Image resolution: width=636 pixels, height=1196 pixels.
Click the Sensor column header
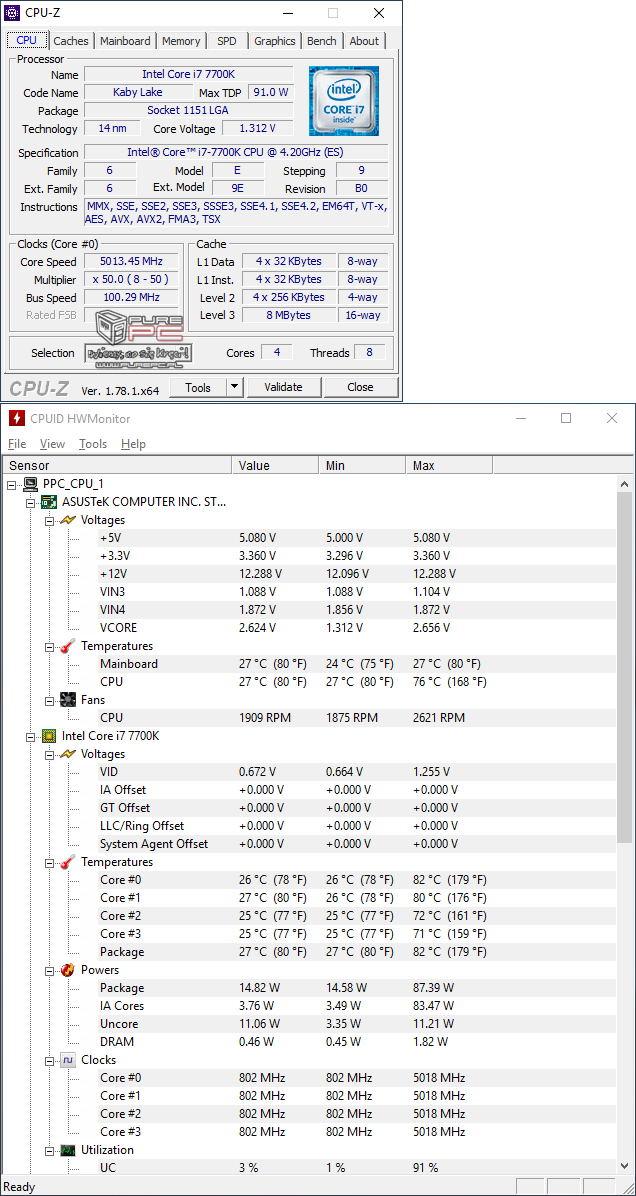tap(117, 465)
